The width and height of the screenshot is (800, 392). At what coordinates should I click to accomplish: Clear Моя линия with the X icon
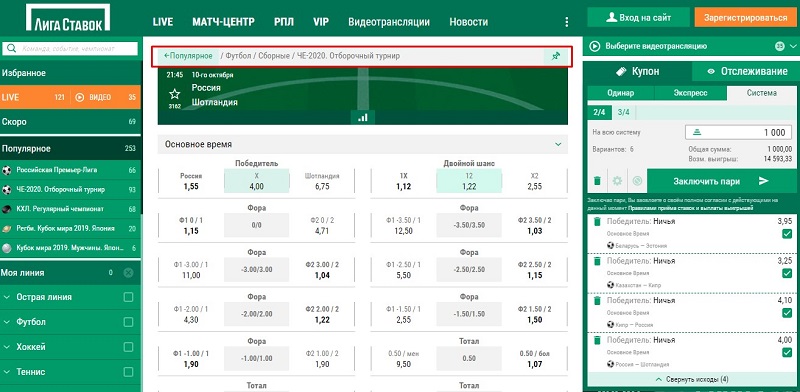click(128, 273)
